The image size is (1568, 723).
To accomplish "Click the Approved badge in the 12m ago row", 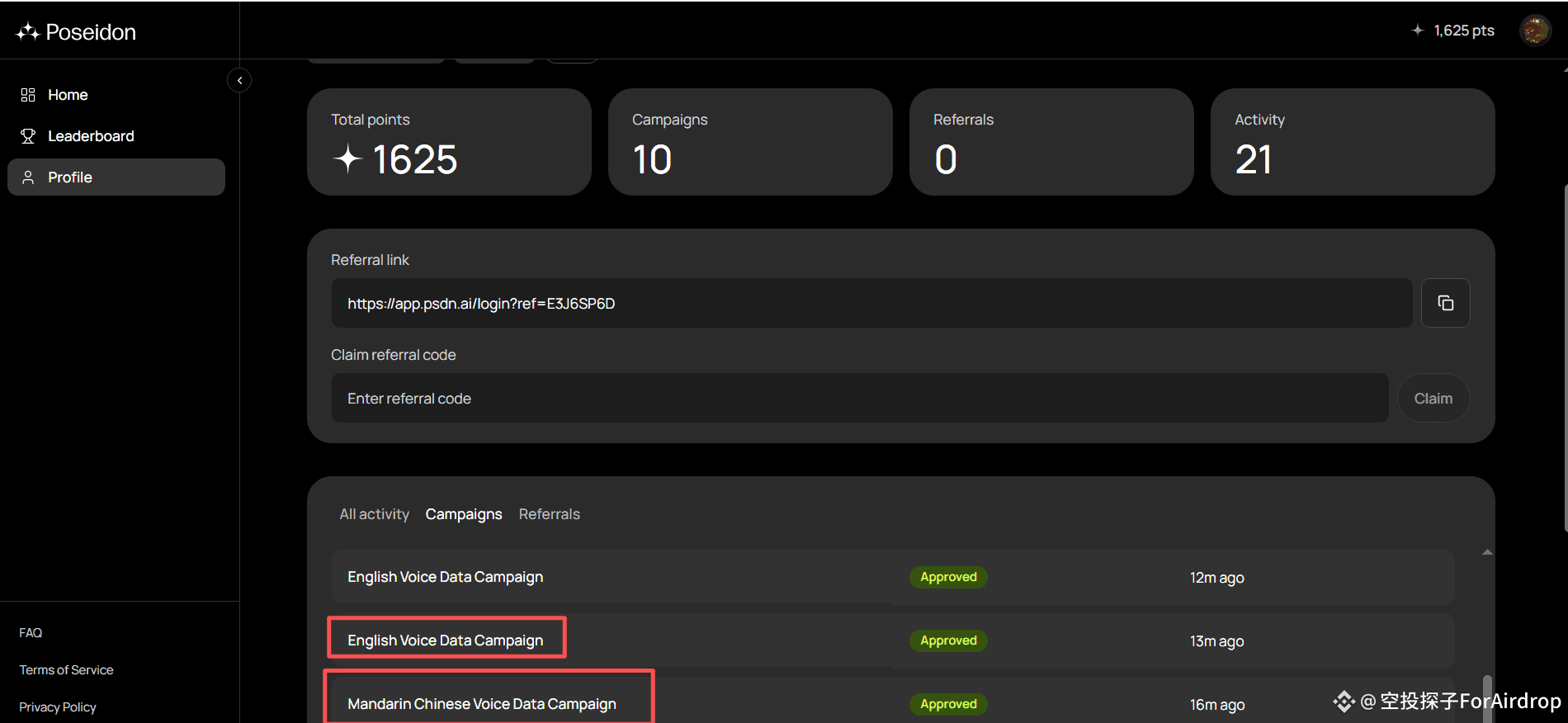I will click(x=948, y=577).
